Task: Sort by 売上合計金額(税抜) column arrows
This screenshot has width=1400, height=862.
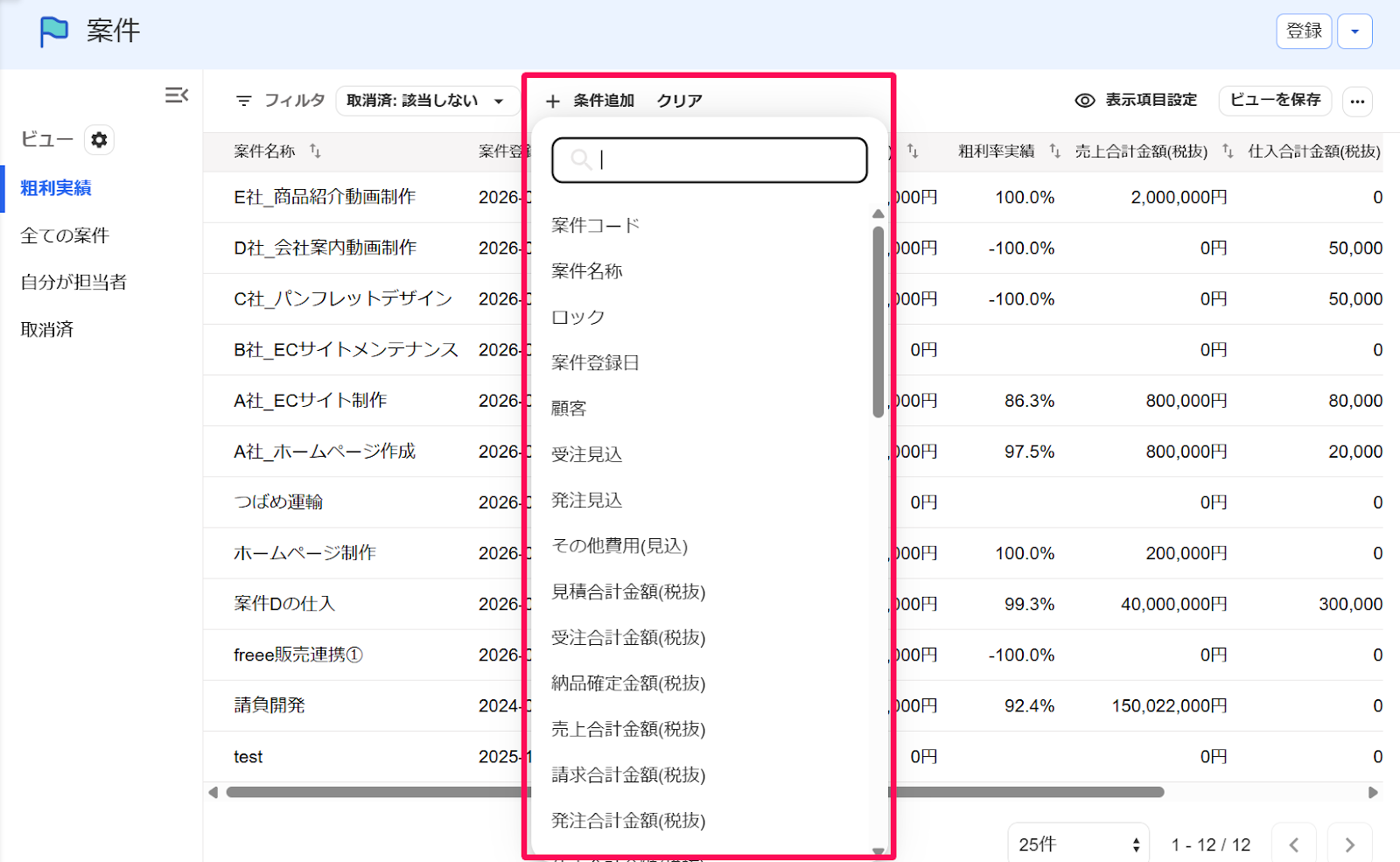Action: point(1228,151)
